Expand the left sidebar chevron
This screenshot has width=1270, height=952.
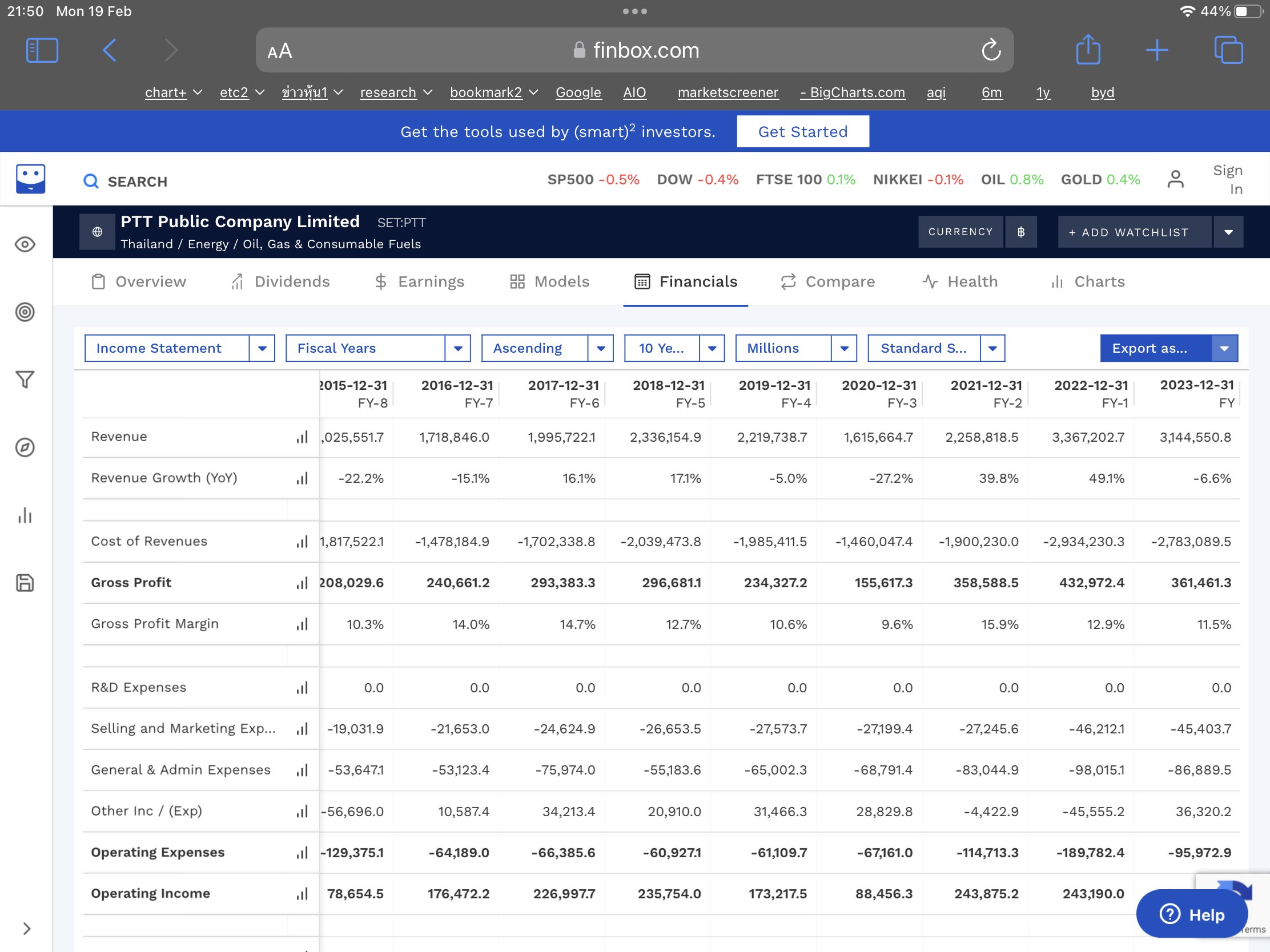click(26, 929)
